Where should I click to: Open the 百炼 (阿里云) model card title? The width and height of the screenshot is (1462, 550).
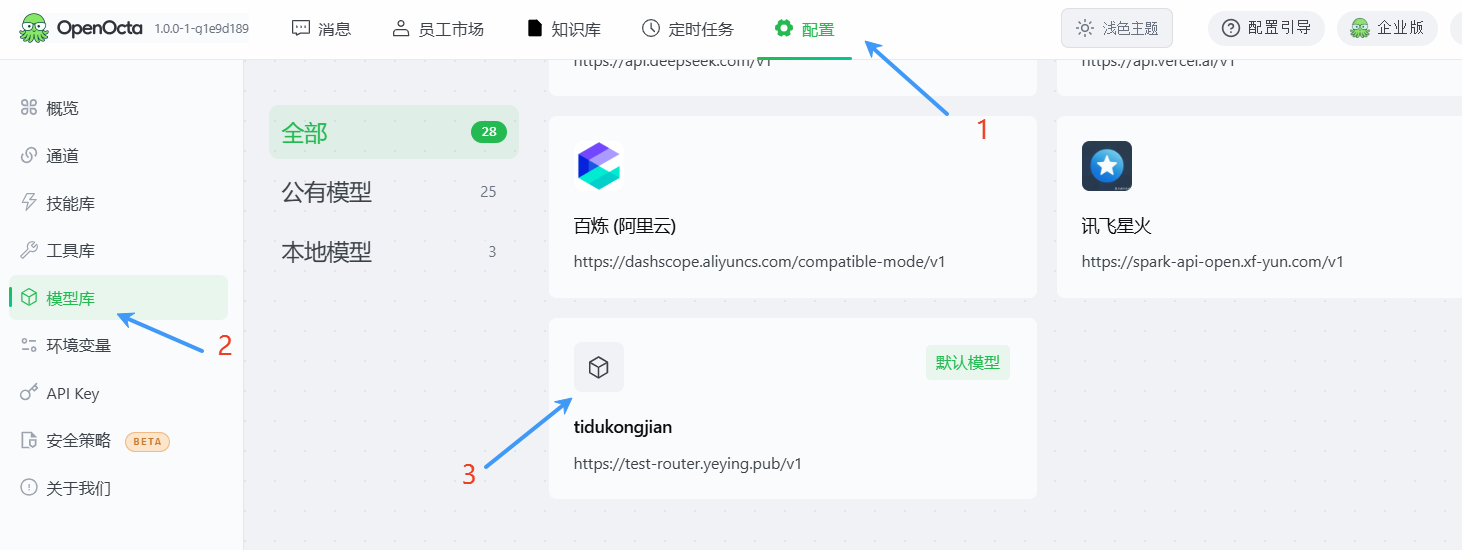coord(625,226)
